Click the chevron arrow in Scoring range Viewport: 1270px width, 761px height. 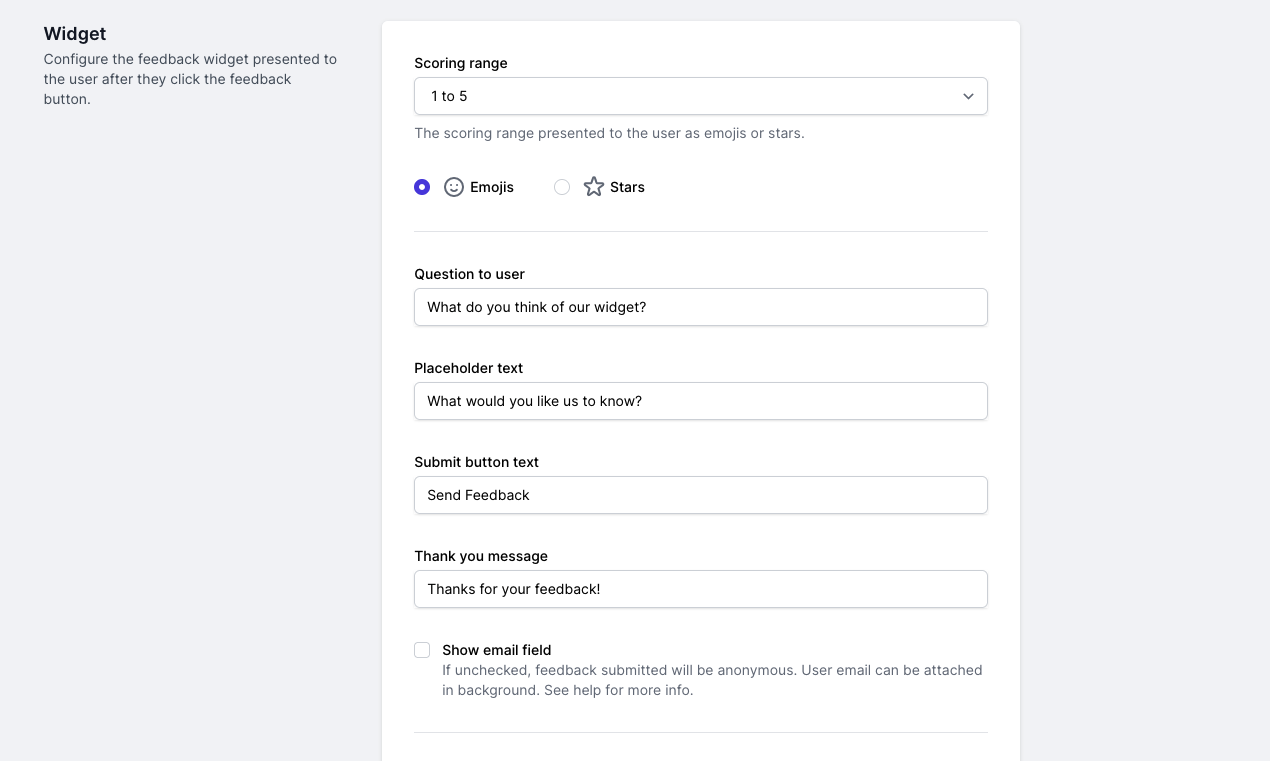click(x=968, y=96)
